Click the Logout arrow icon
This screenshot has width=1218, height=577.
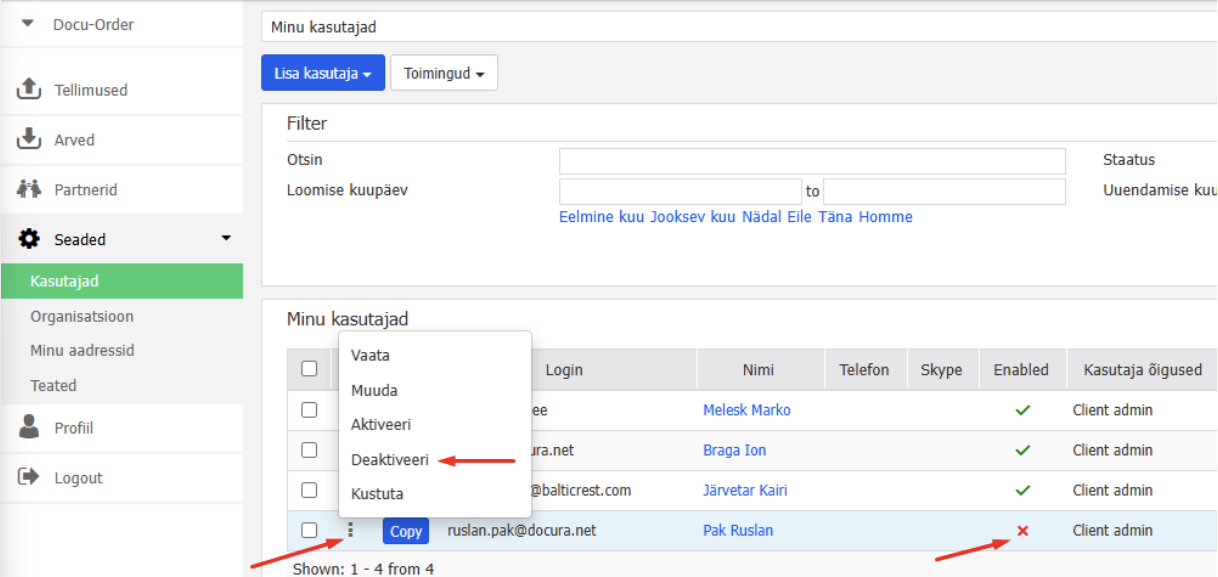29,477
